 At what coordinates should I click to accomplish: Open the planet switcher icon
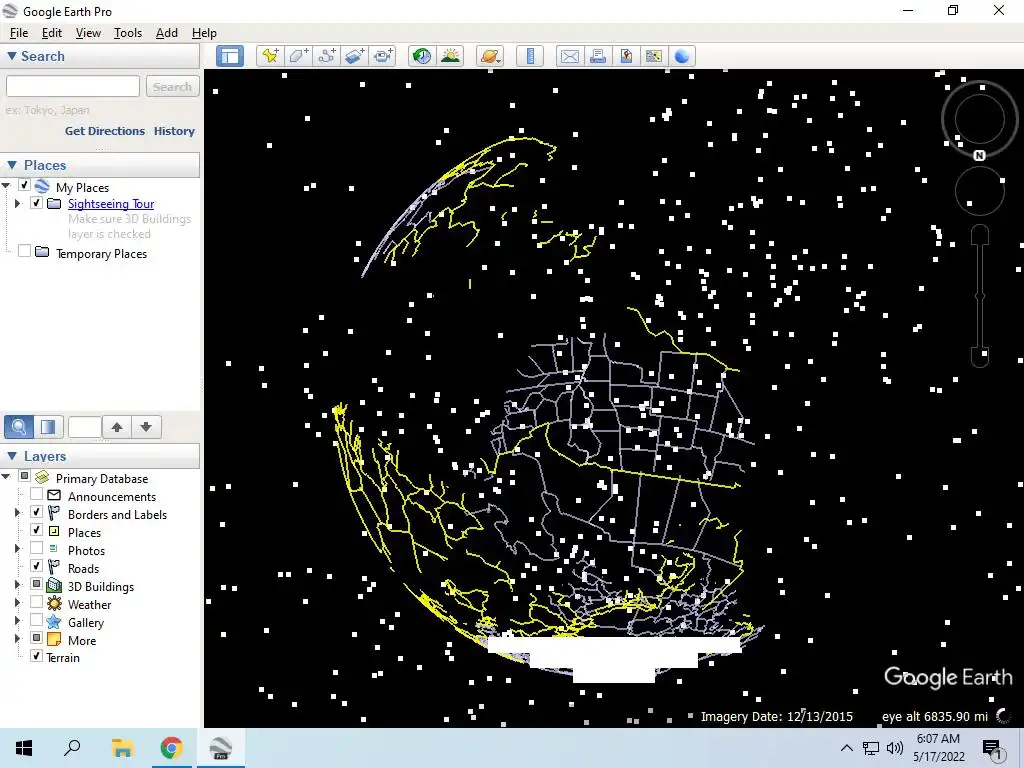[490, 56]
